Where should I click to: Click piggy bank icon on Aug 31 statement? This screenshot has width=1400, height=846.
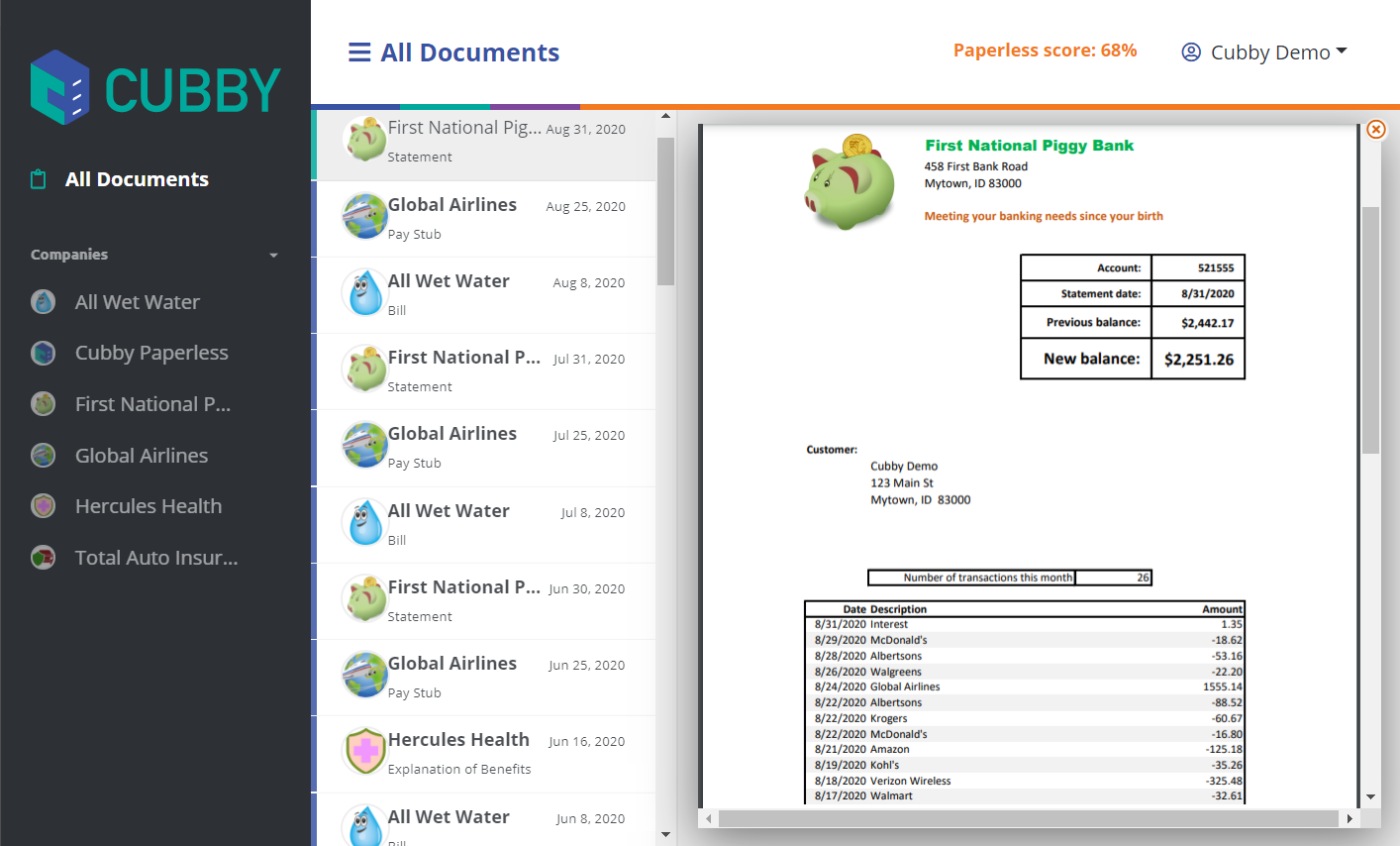click(364, 139)
